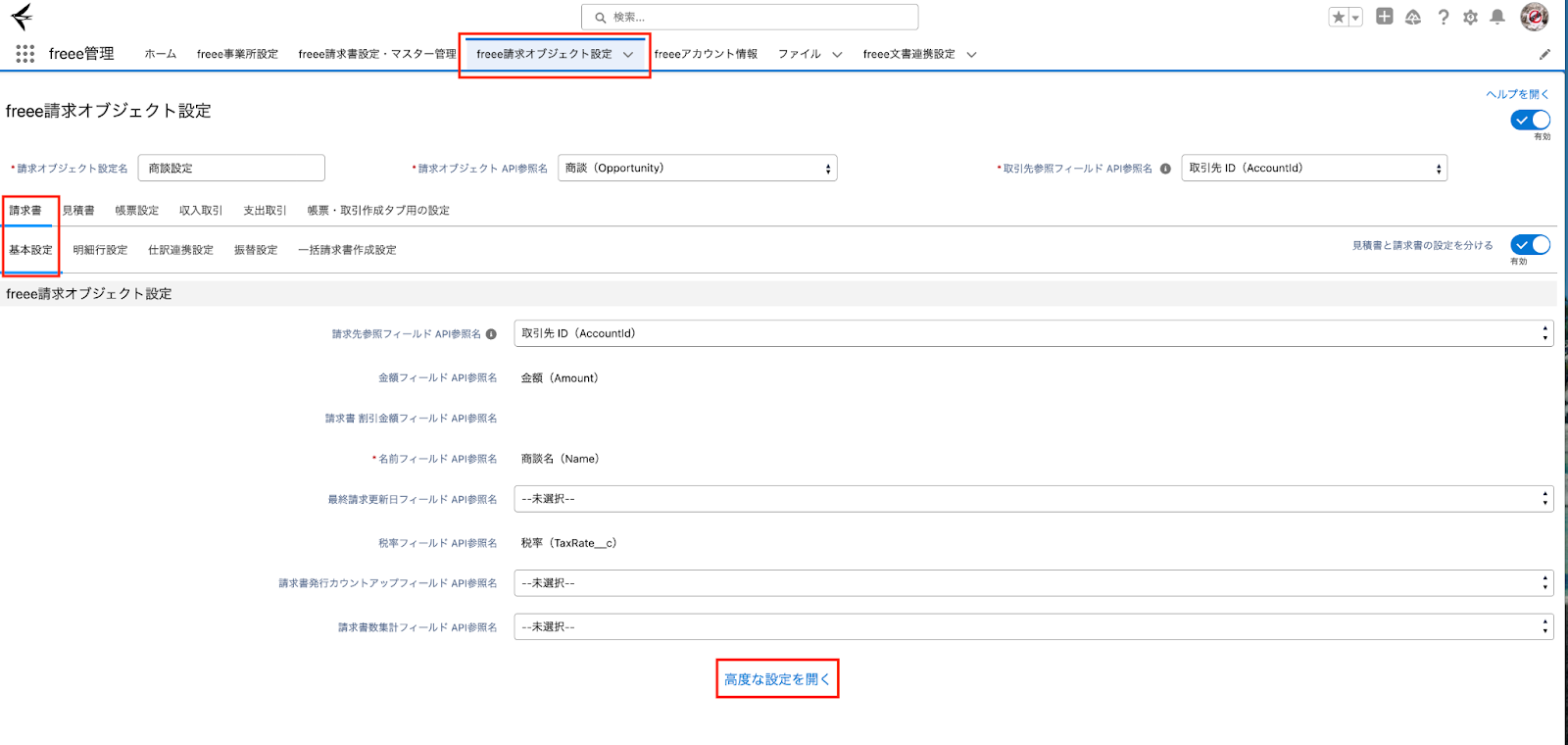Screen dimensions: 1568x745
Task: Select 帳票・取引作成タブ用の設定 tab
Action: click(x=378, y=210)
